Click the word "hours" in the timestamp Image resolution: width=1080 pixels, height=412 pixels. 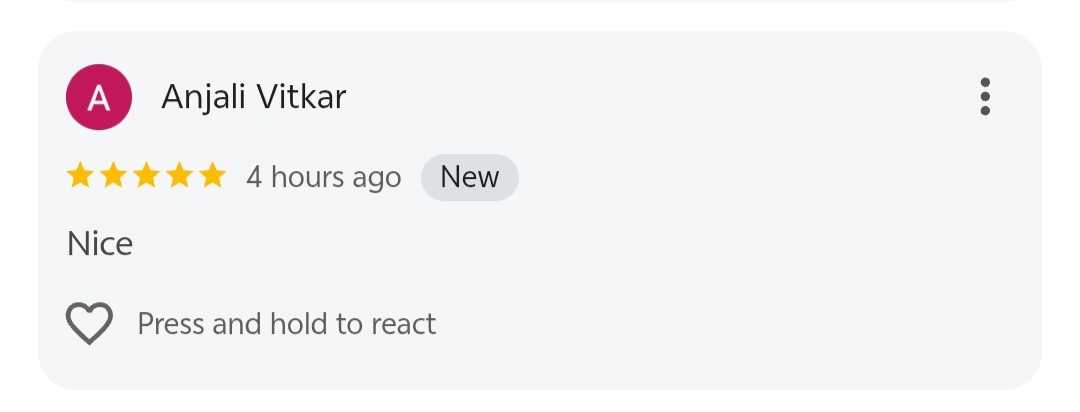[x=307, y=178]
